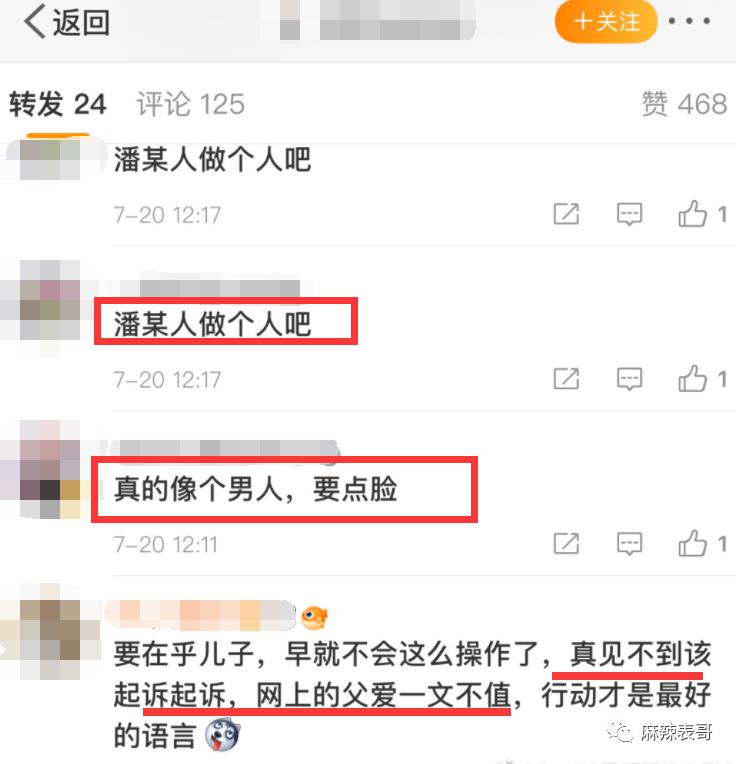This screenshot has height=764, width=736.
Task: Open the first commenter's blurred avatar
Action: (50, 159)
